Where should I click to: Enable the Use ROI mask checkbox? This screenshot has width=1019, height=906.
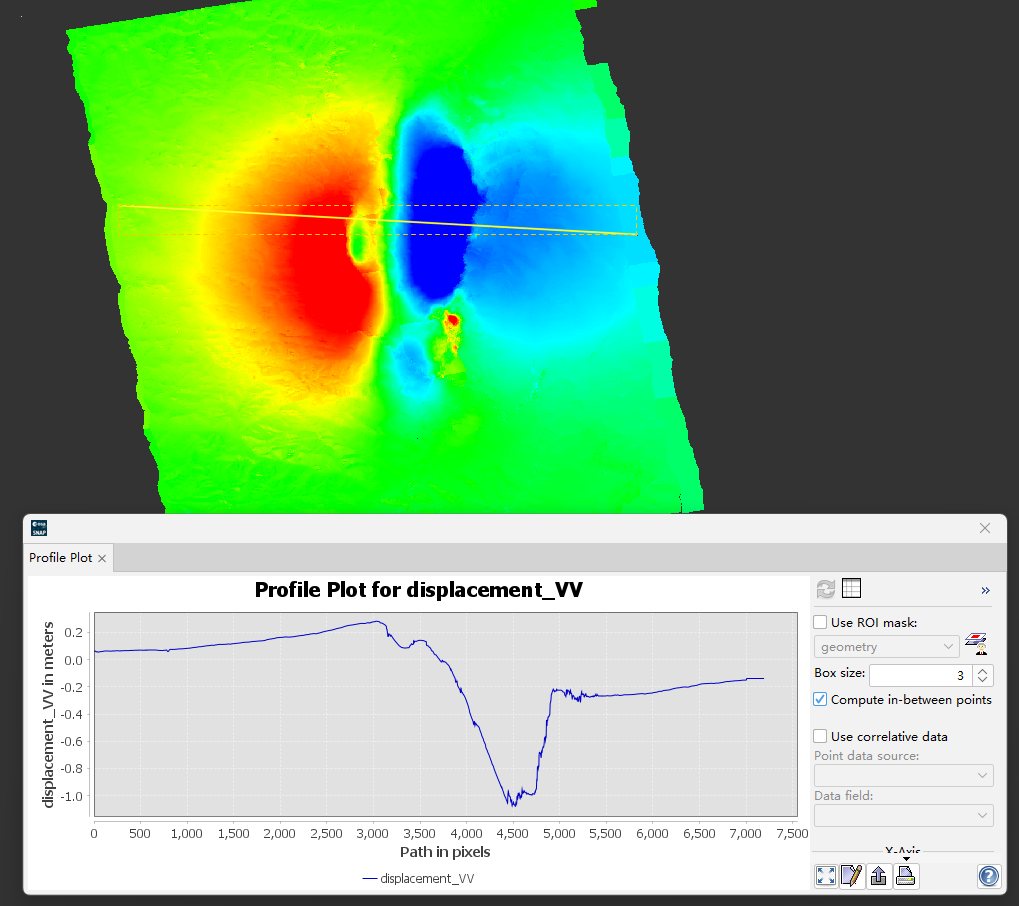coord(820,622)
